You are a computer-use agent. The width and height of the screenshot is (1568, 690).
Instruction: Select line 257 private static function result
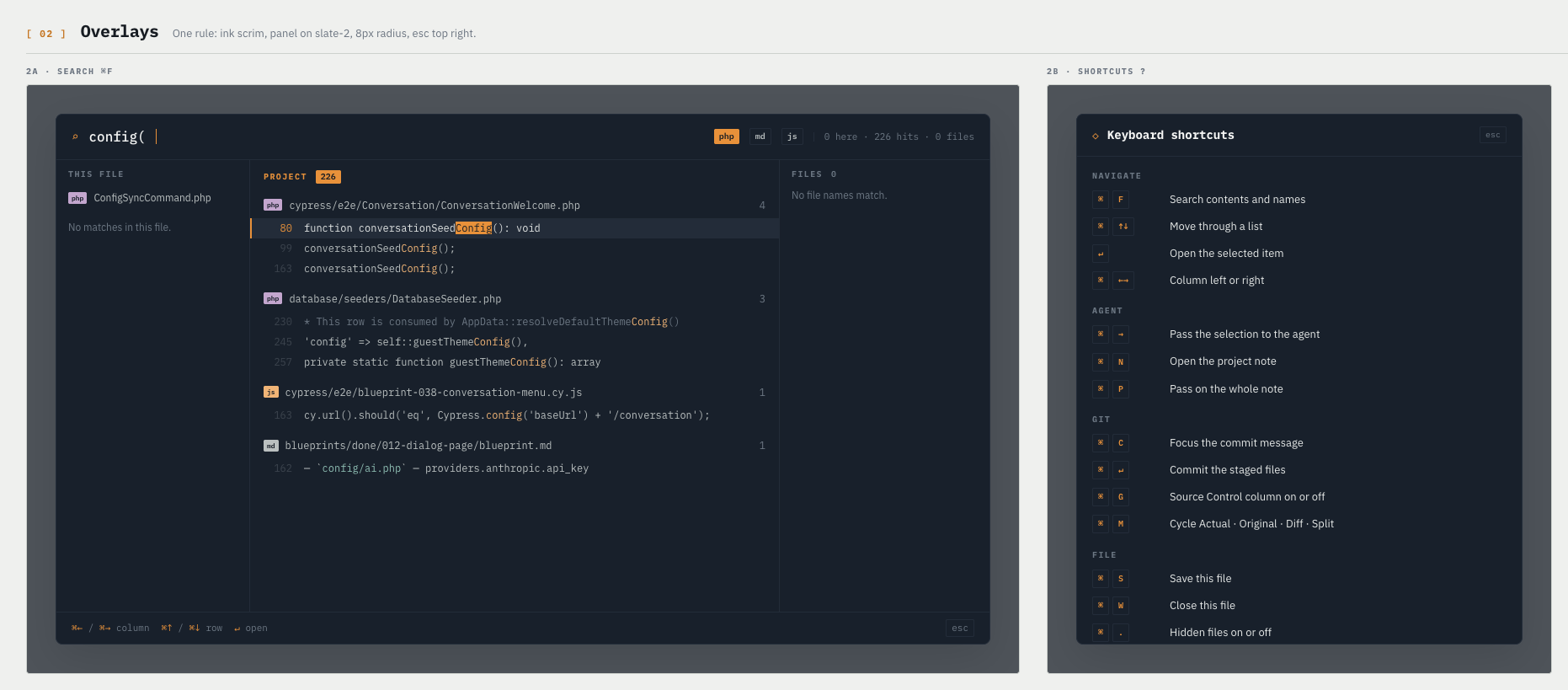tap(515, 362)
